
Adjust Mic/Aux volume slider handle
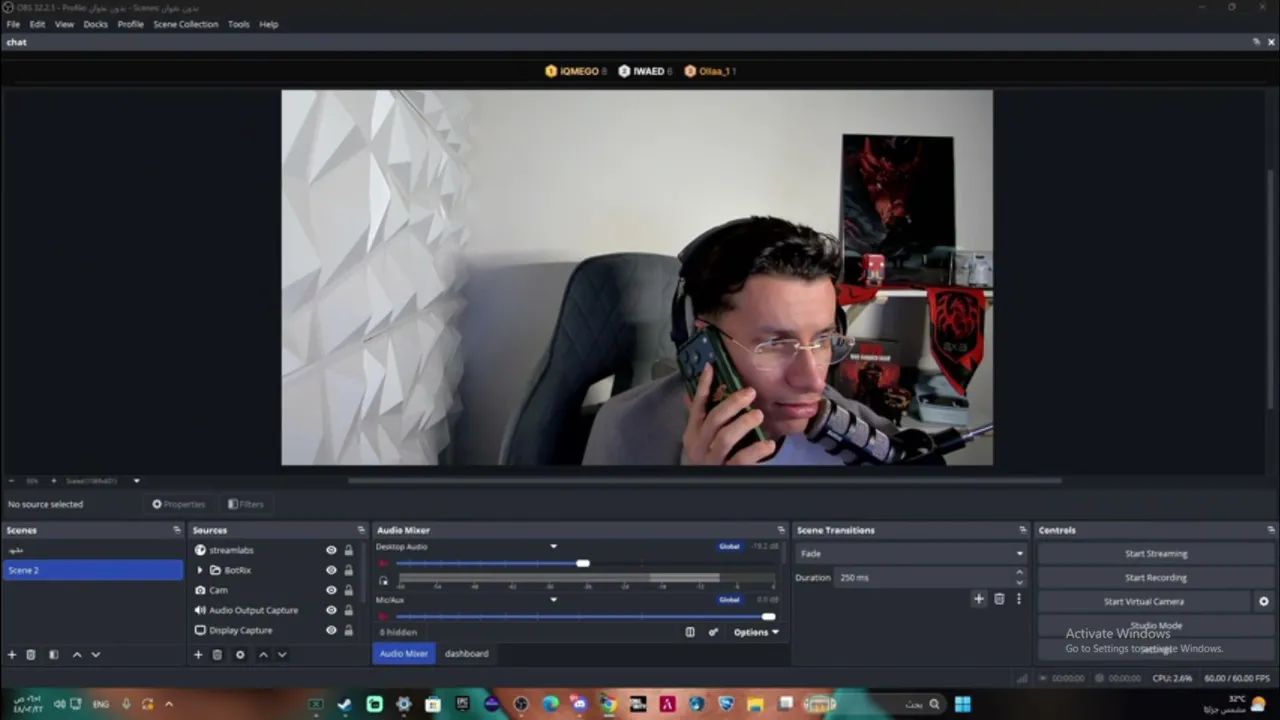pos(768,616)
